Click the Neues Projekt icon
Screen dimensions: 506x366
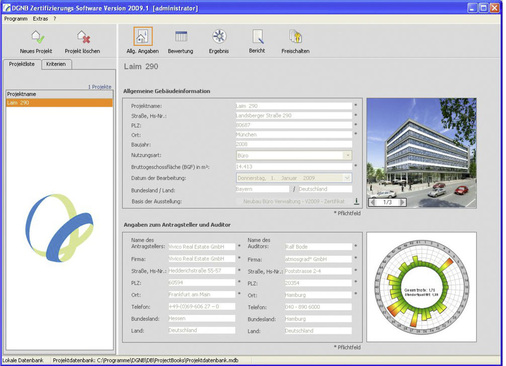click(x=37, y=37)
